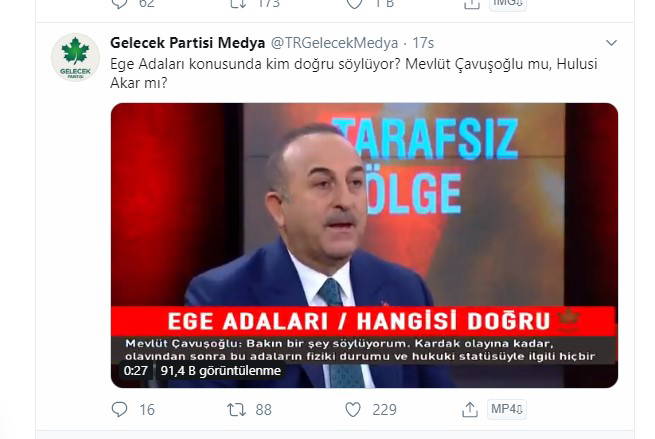This screenshot has height=439, width=655.
Task: Visit the @TRGelecekMedya handle
Action: point(334,43)
